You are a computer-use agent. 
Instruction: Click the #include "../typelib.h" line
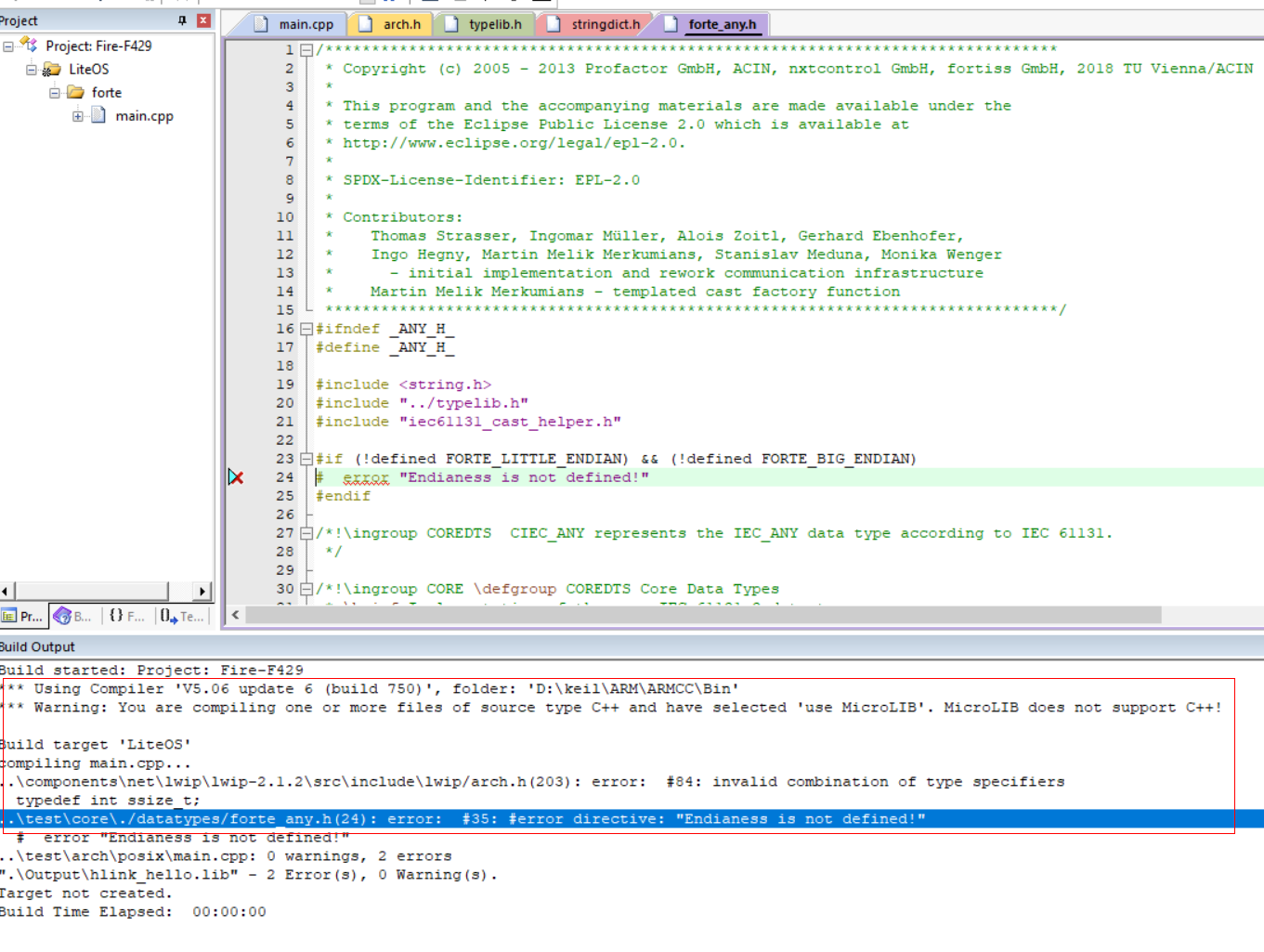pyautogui.click(x=422, y=403)
